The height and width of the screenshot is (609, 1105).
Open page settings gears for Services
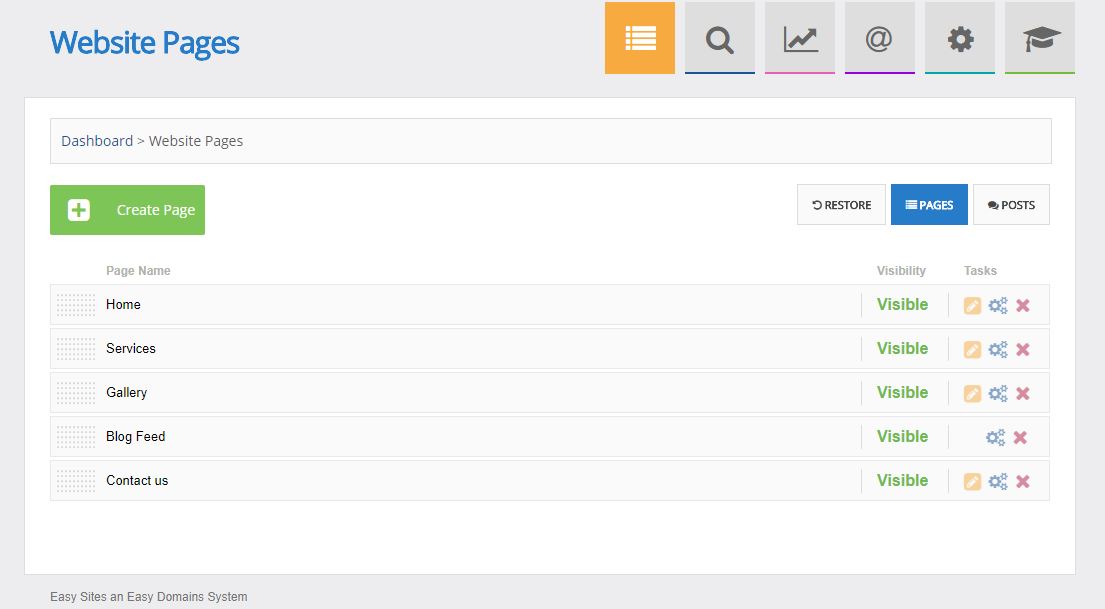[997, 350]
